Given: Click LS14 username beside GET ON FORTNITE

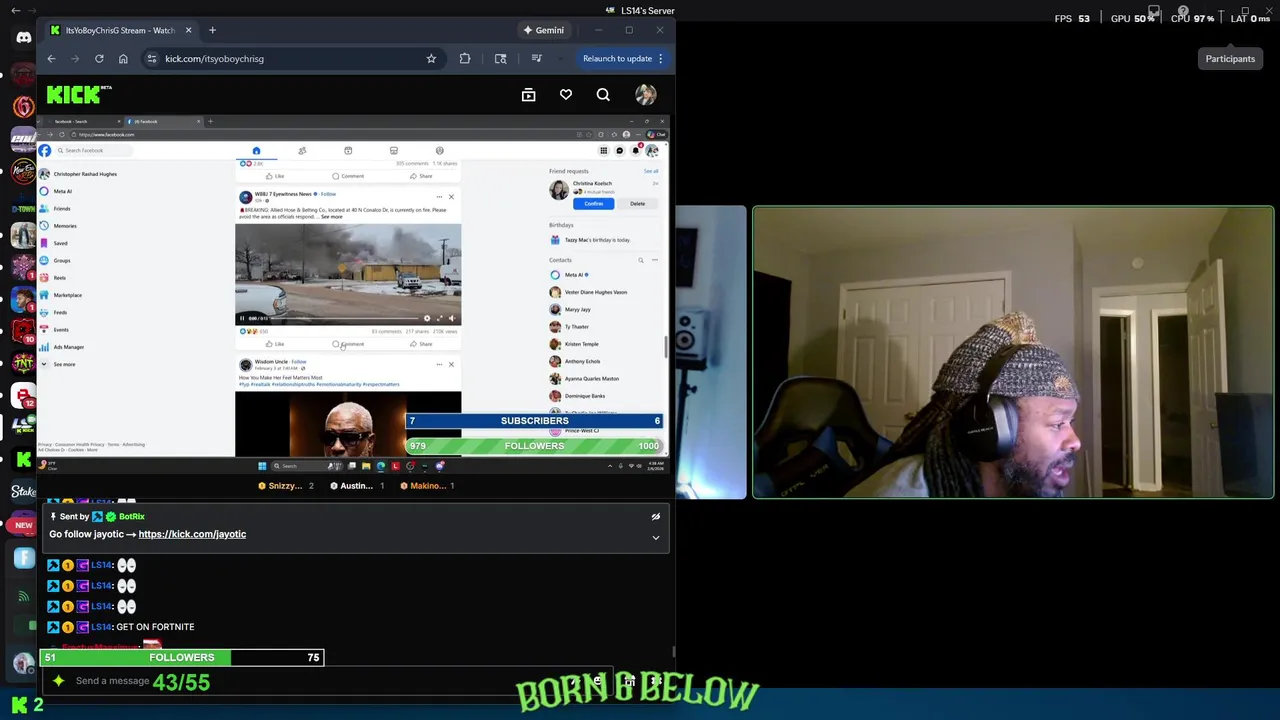Looking at the screenshot, I should 101,627.
